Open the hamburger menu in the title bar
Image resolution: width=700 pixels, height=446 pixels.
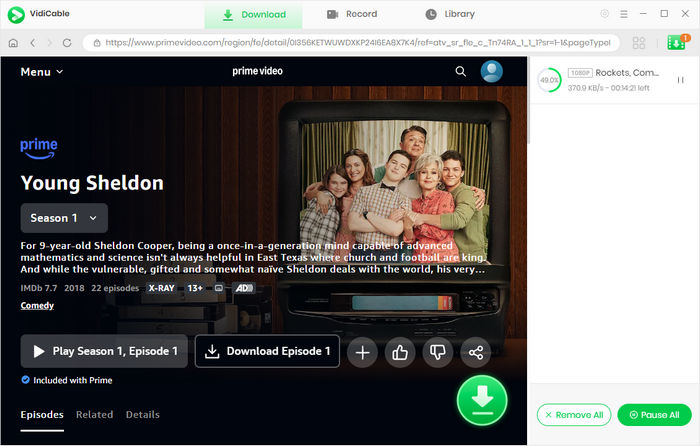coord(624,14)
